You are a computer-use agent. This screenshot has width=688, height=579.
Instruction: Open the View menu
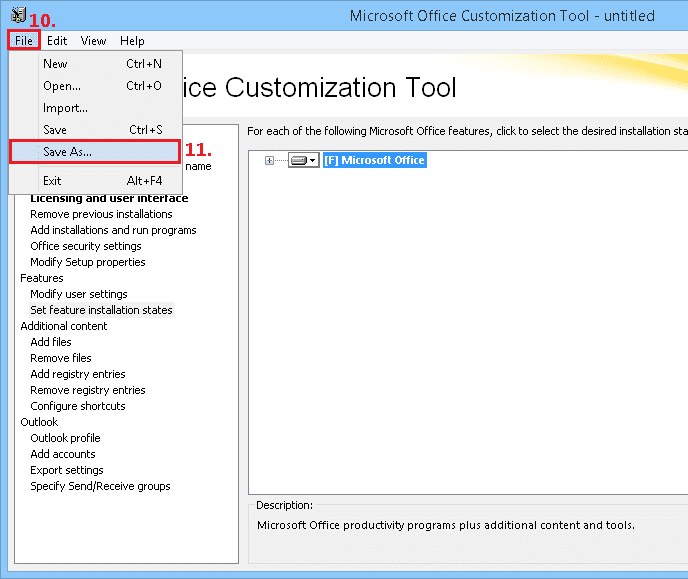point(93,41)
